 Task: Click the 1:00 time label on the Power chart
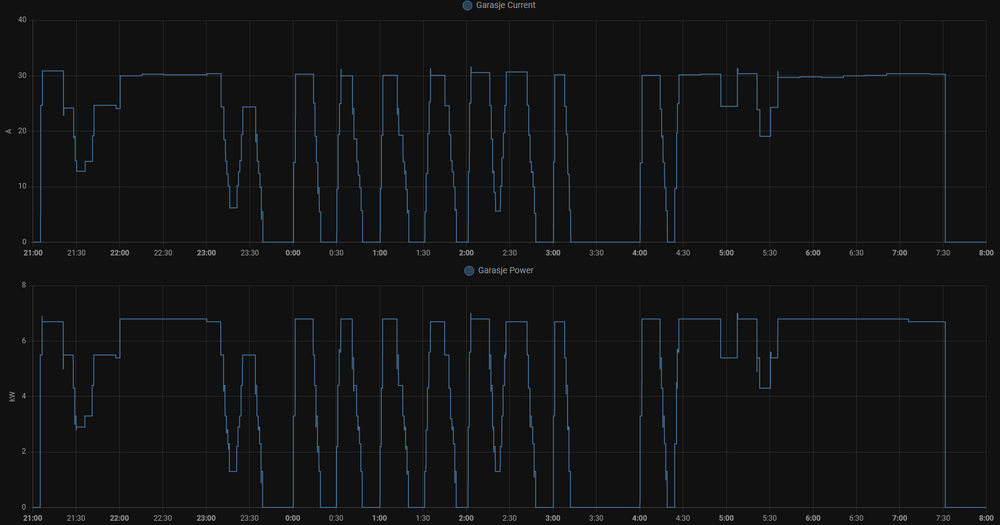(x=379, y=518)
